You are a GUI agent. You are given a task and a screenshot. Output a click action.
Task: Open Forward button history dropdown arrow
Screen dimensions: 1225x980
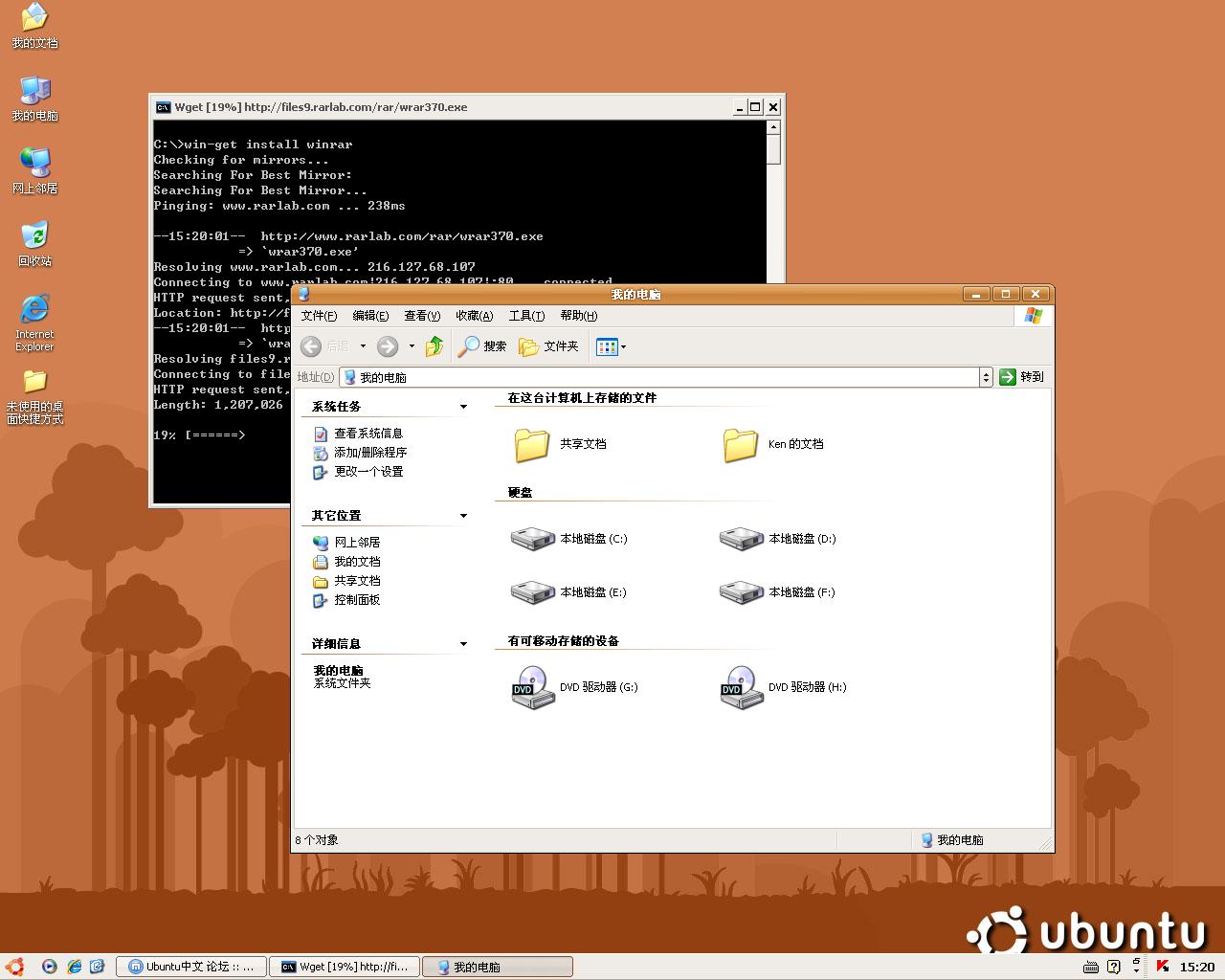click(x=412, y=346)
